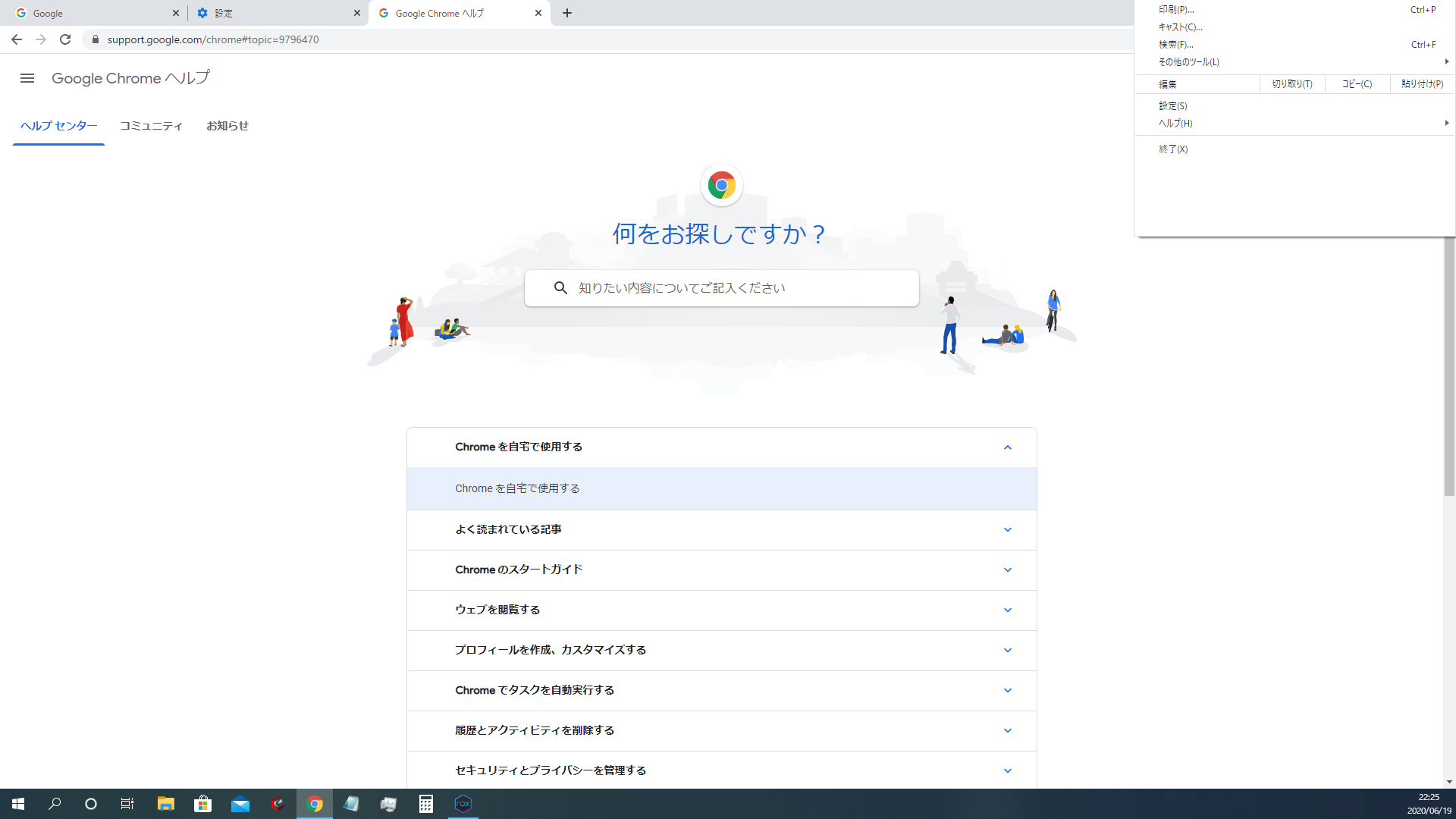
Task: Expand 履歴とアクティビティを削除する section
Action: [x=722, y=731]
